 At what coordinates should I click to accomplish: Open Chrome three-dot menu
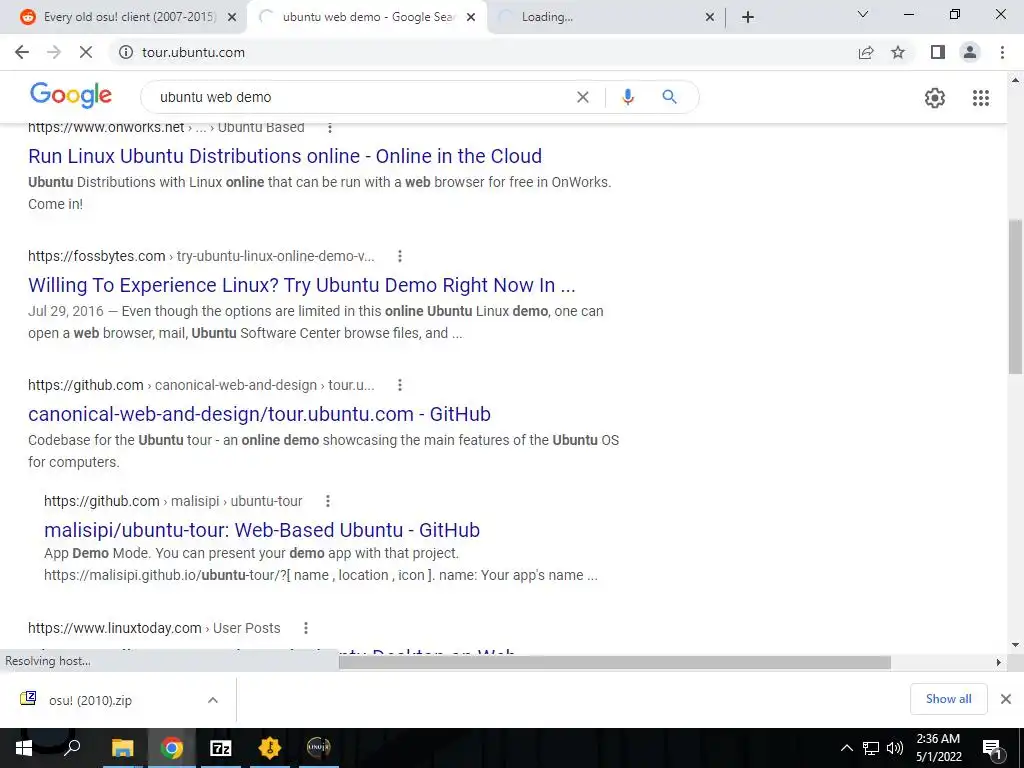point(1002,52)
